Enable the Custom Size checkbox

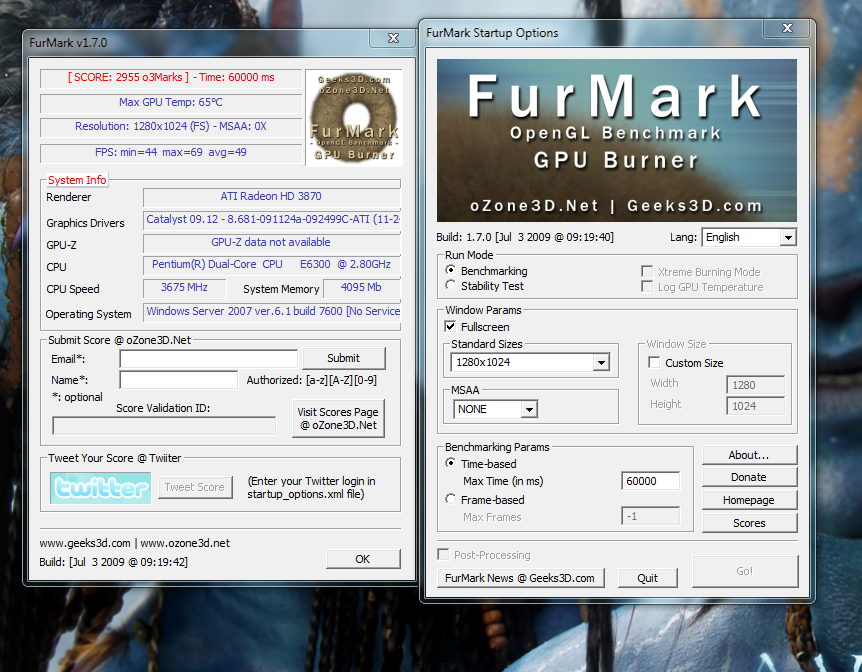pyautogui.click(x=654, y=362)
